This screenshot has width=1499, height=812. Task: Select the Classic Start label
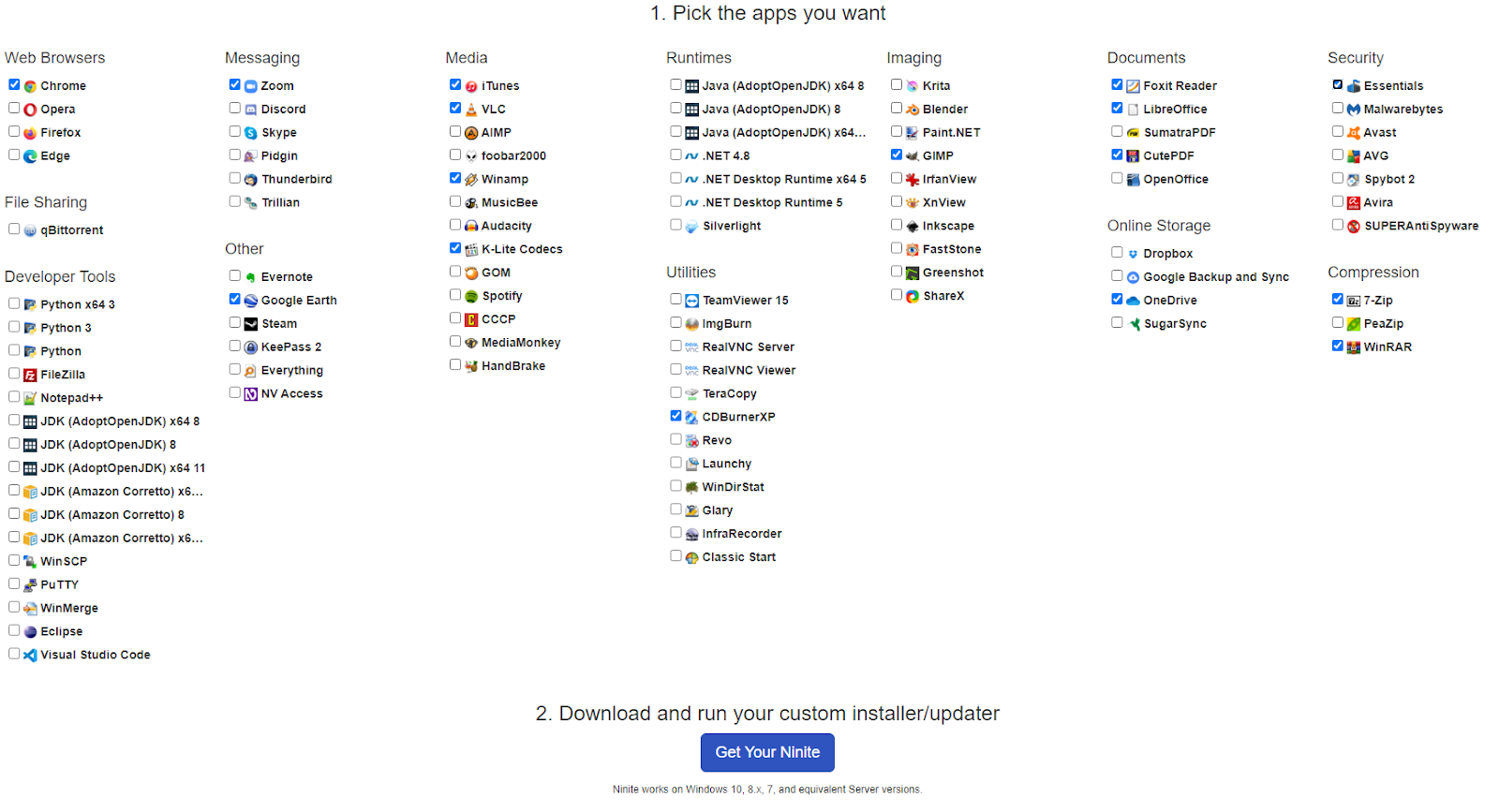739,557
